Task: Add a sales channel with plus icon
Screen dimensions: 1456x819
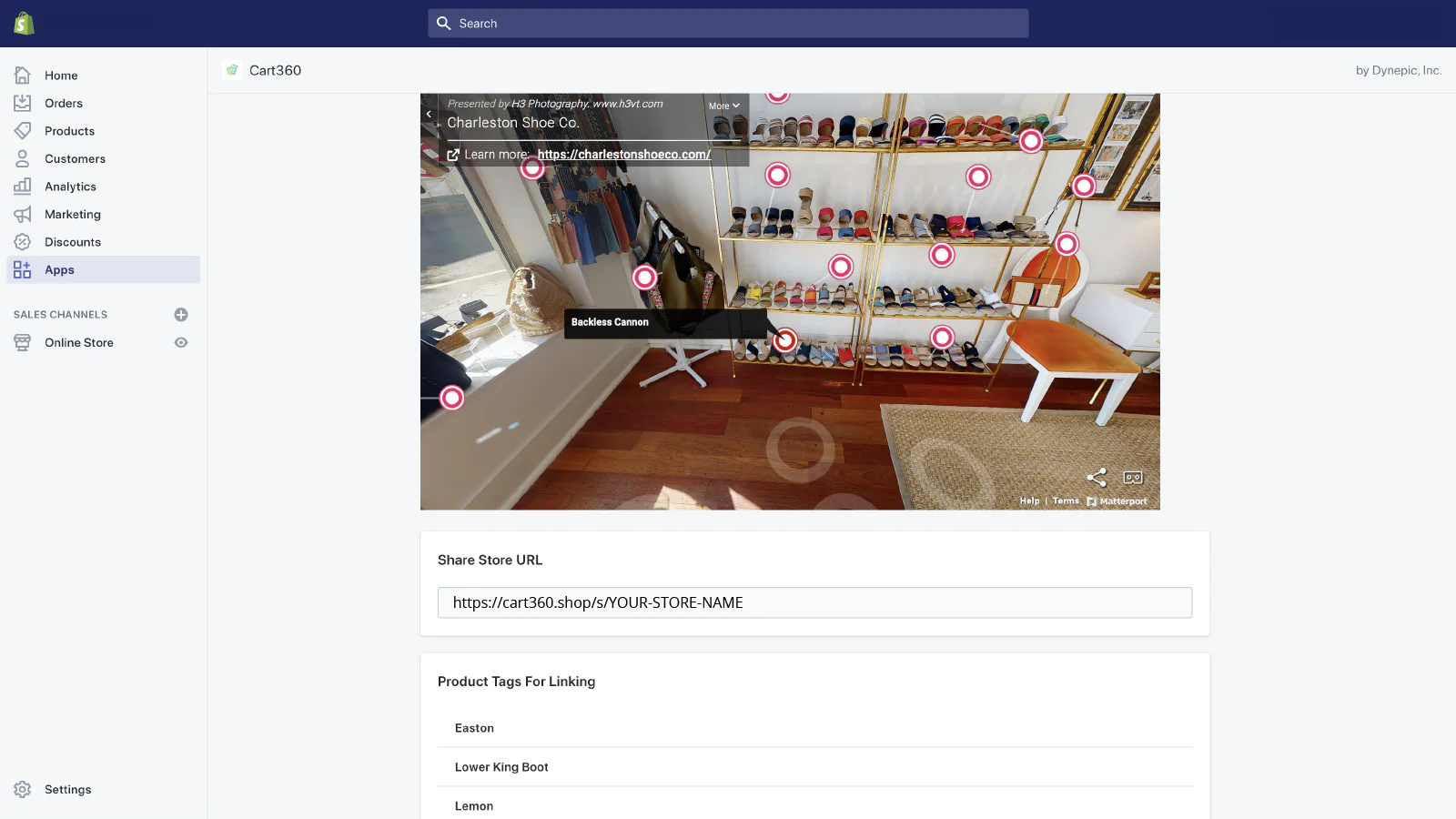Action: (x=181, y=315)
